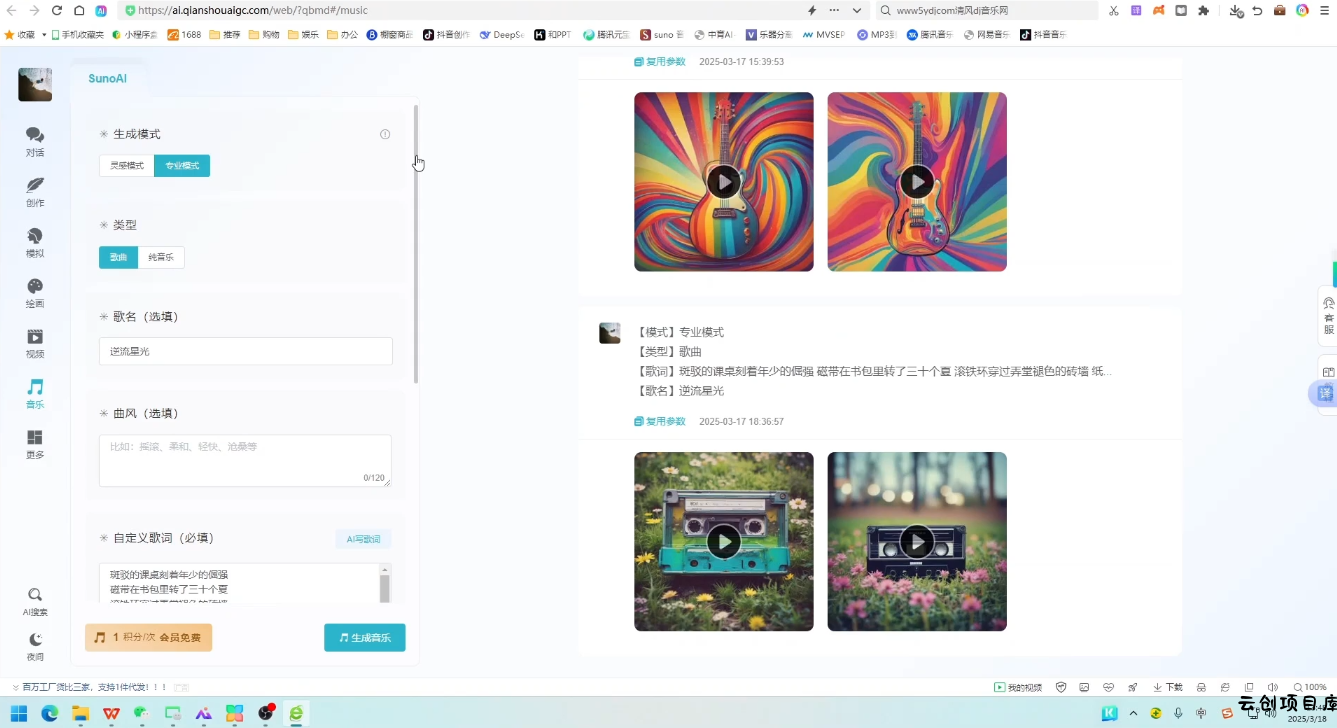Click the 模拟 head icon in sidebar
This screenshot has width=1337, height=728.
click(x=35, y=242)
